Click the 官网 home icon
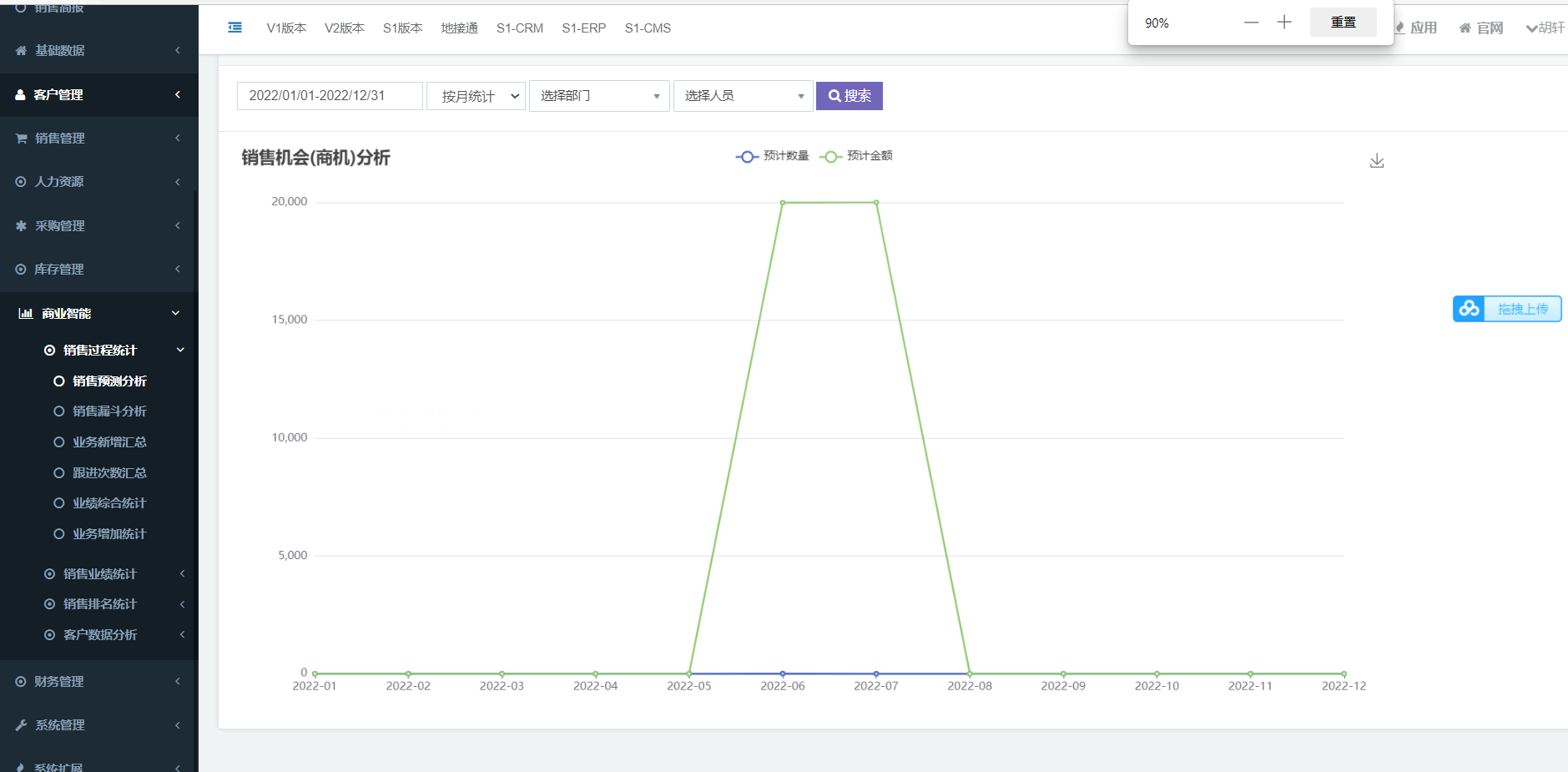The height and width of the screenshot is (772, 1568). pyautogui.click(x=1465, y=28)
